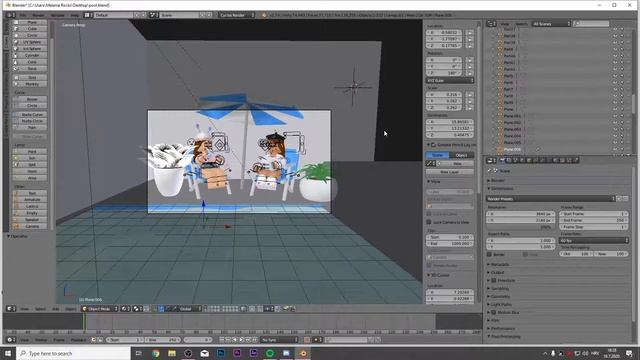Open the Help menu
640x360 pixels.
point(74,15)
